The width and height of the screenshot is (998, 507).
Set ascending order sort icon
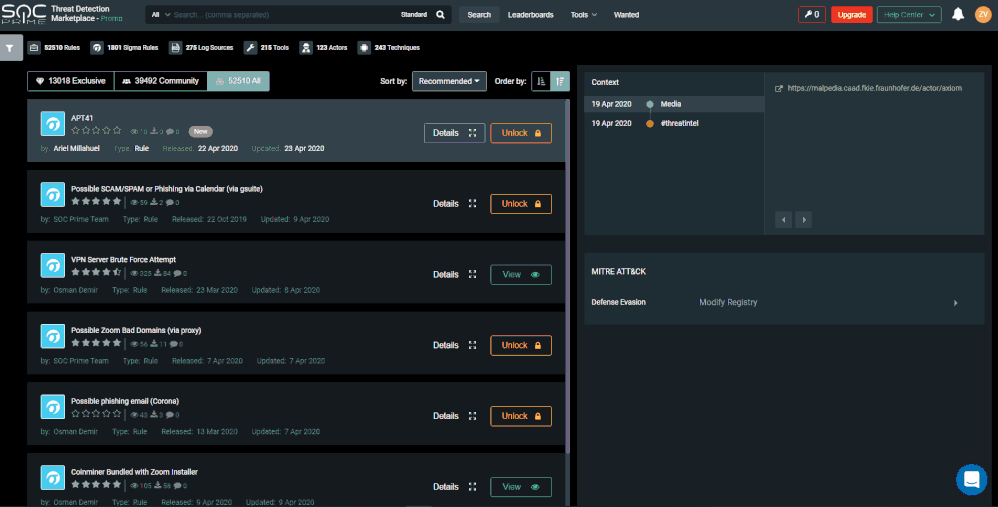541,81
